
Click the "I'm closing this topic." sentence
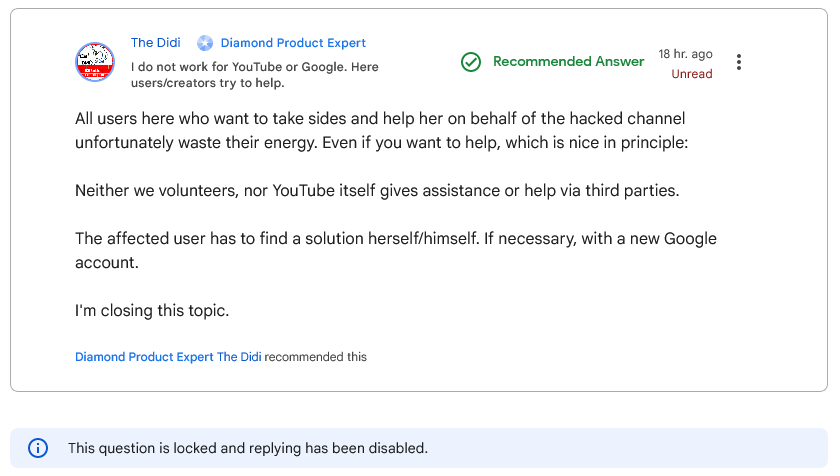coord(152,311)
